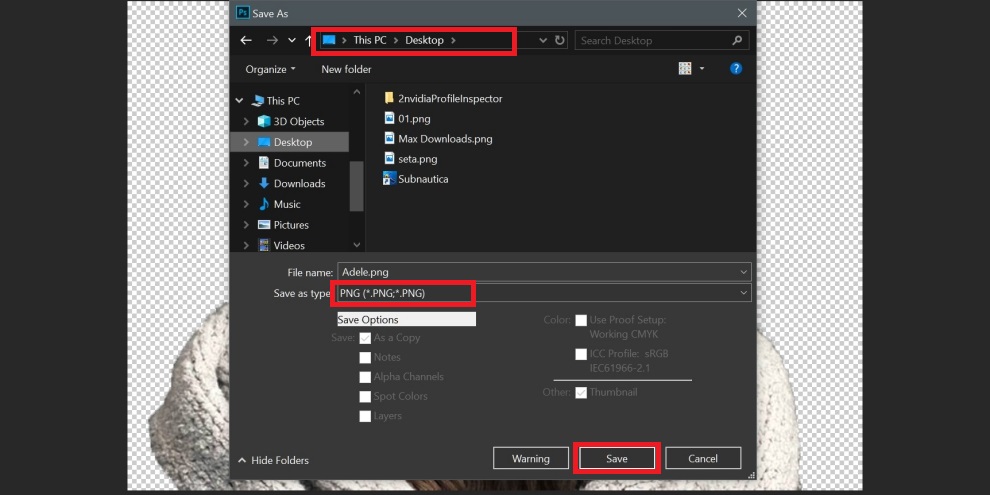Image resolution: width=990 pixels, height=495 pixels.
Task: Click the Search Desktop field
Action: pos(662,40)
